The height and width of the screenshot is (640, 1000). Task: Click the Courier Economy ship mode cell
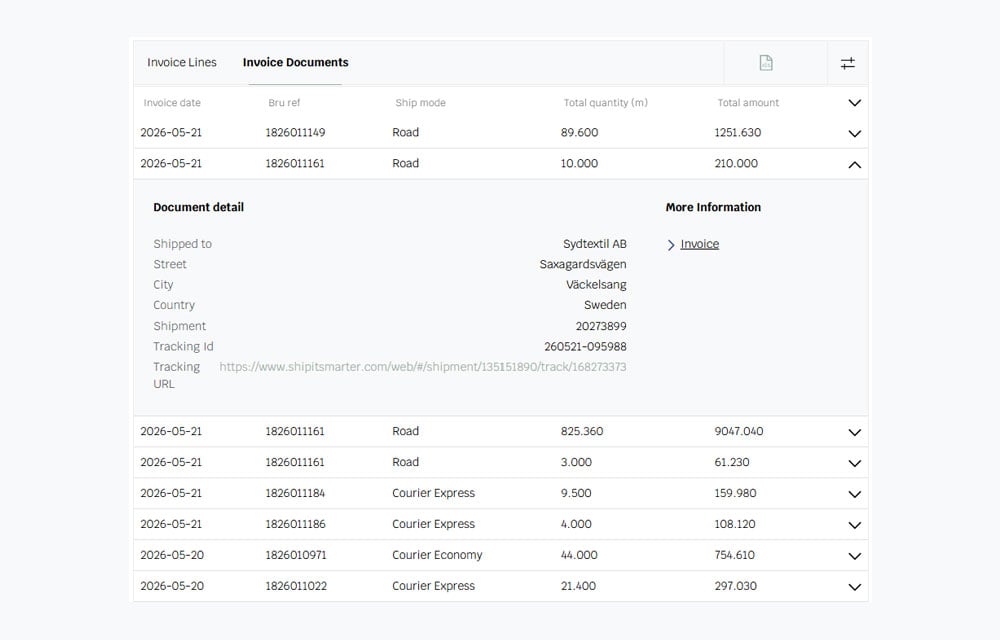point(437,555)
